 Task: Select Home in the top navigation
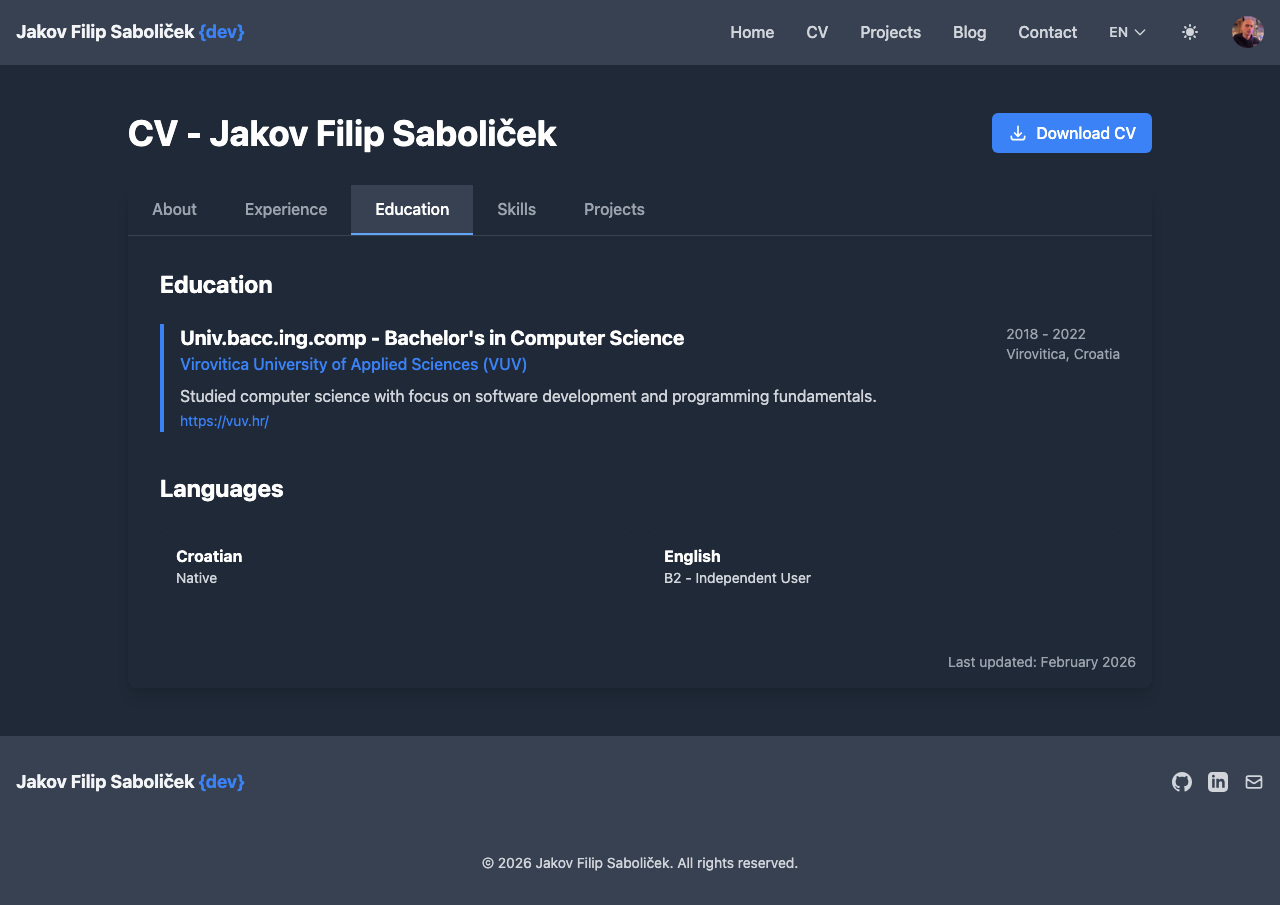752,32
